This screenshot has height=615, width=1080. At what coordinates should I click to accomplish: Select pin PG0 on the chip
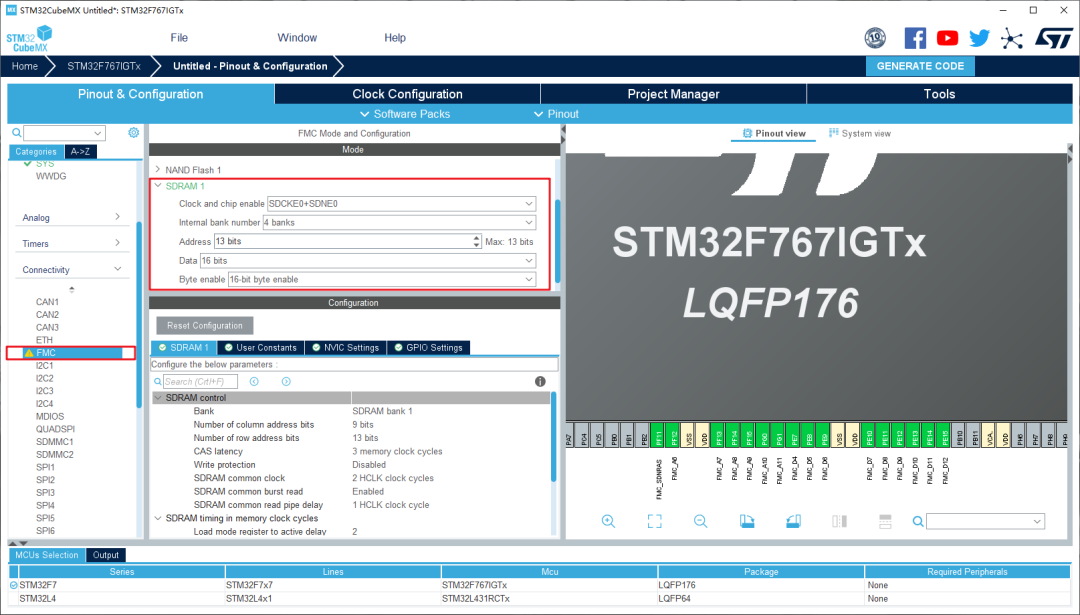[x=763, y=437]
